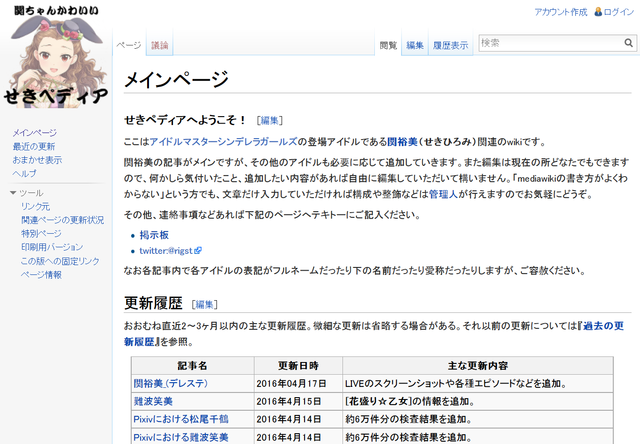Click the LIVEのスクリーンショット update description cell
The height and width of the screenshot is (444, 640).
pos(478,384)
